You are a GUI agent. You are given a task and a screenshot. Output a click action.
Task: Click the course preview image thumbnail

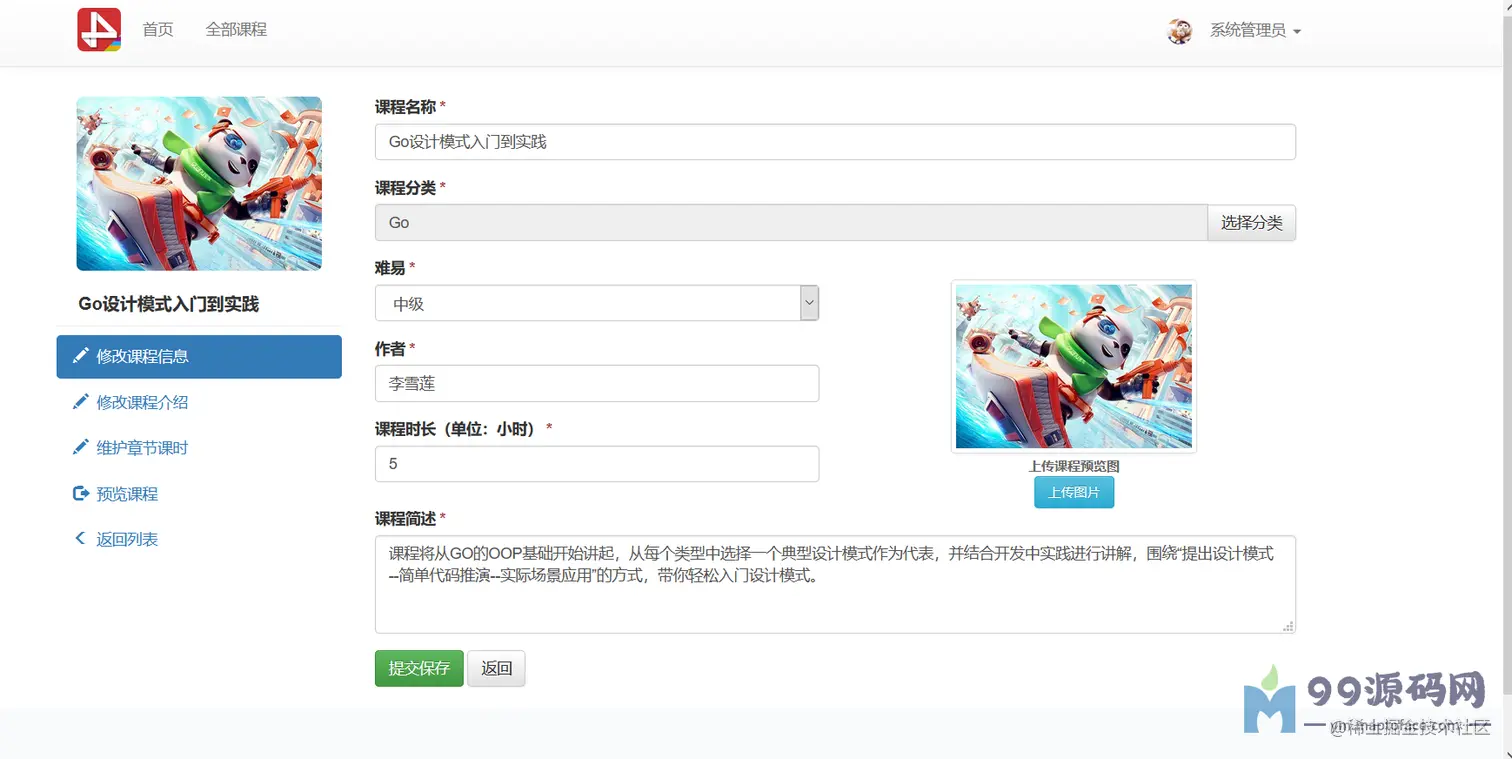tap(1074, 366)
